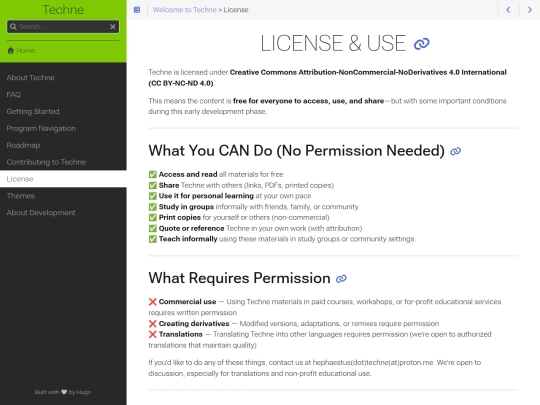The image size is (540, 405).
Task: Click 'free for everyone to access' bold text
Action: pos(308,101)
